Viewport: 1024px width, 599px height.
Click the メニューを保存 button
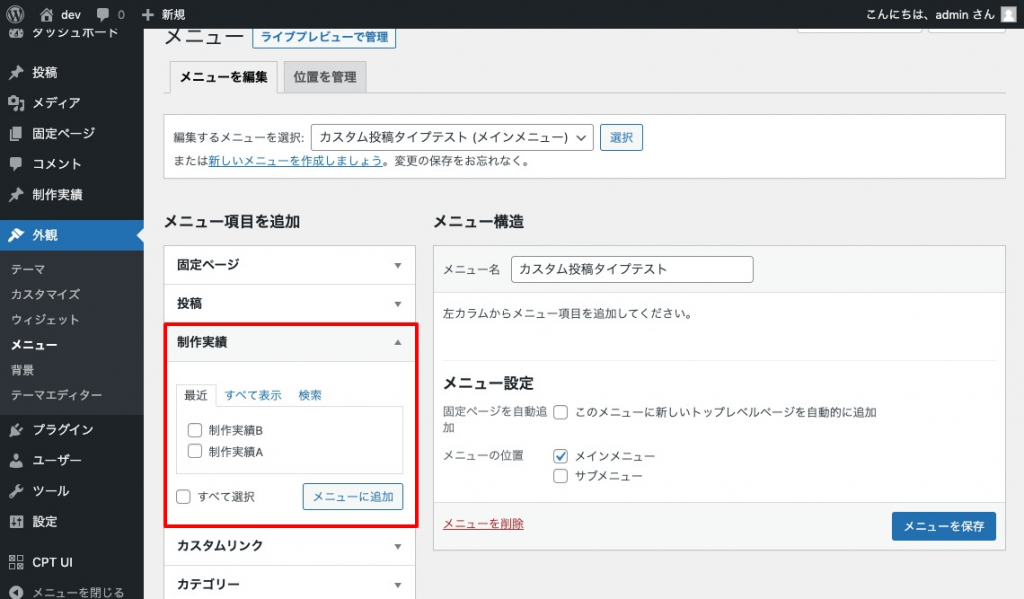(944, 526)
